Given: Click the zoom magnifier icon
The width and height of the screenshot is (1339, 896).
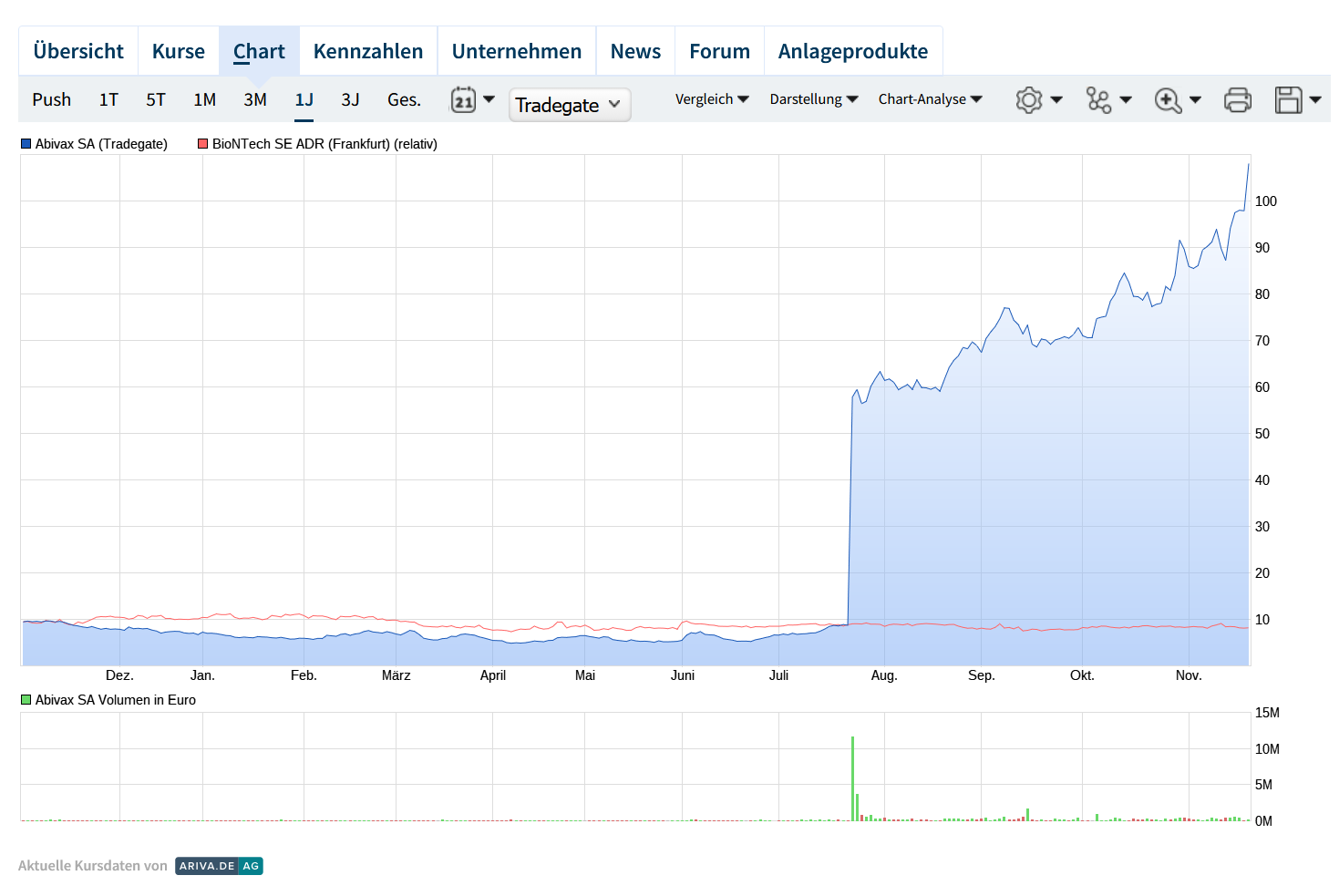Looking at the screenshot, I should [x=1168, y=99].
